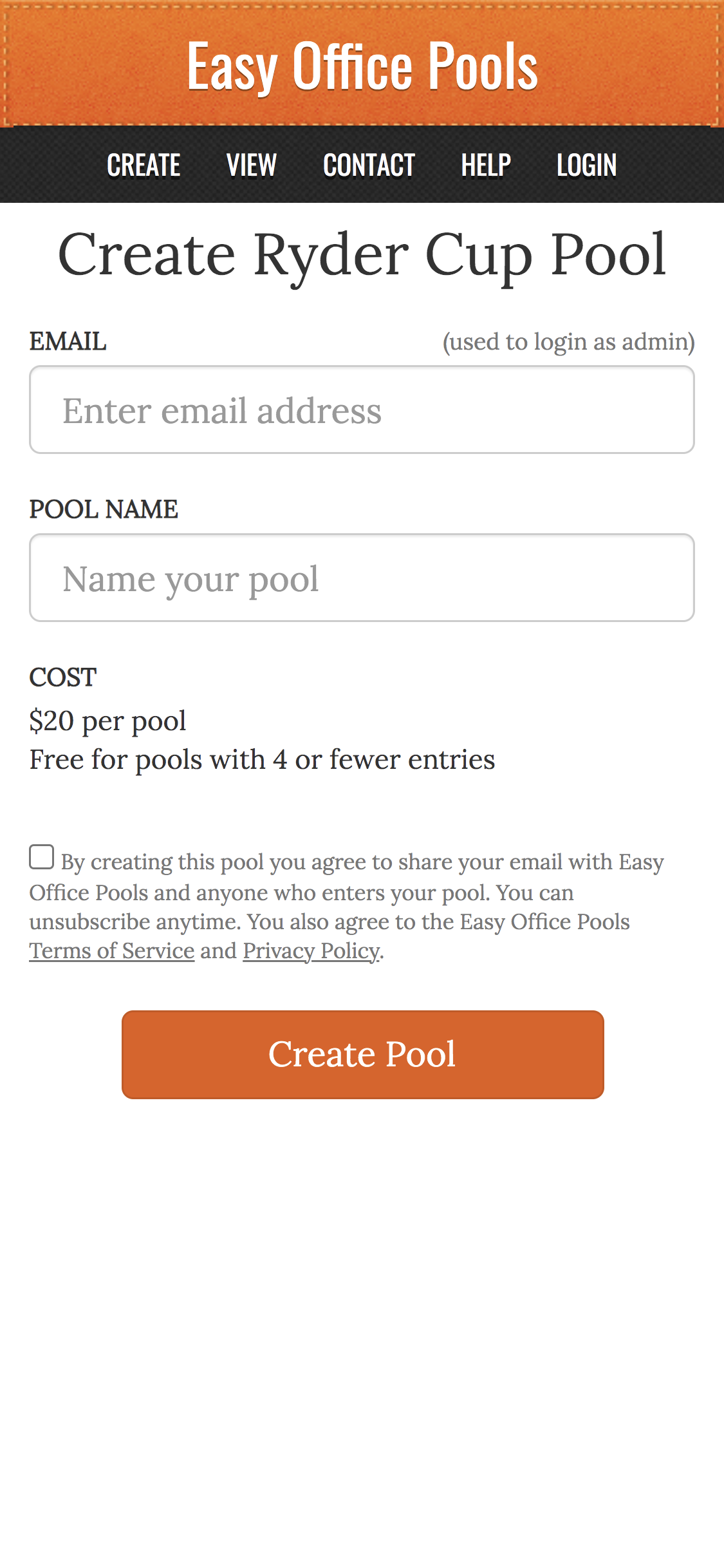Viewport: 724px width, 1568px height.
Task: Open the Terms of Service link
Action: [x=112, y=951]
